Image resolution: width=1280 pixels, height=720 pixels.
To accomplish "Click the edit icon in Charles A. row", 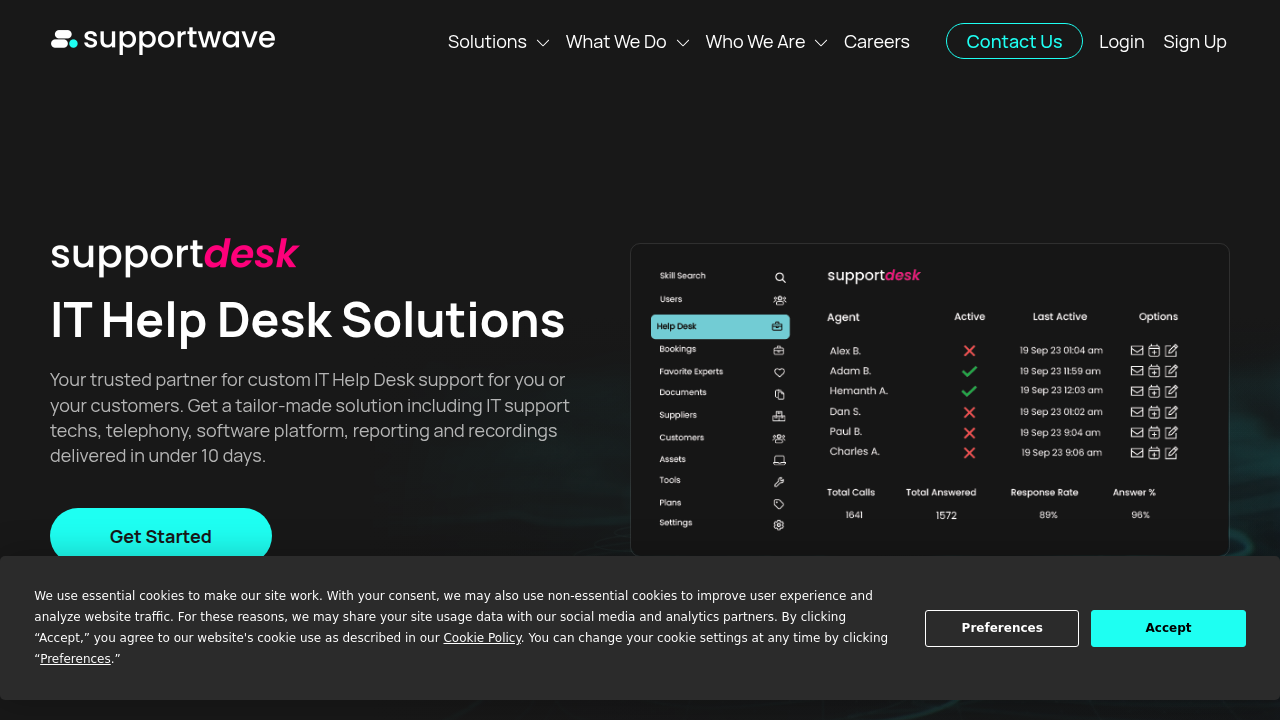I will click(1171, 453).
